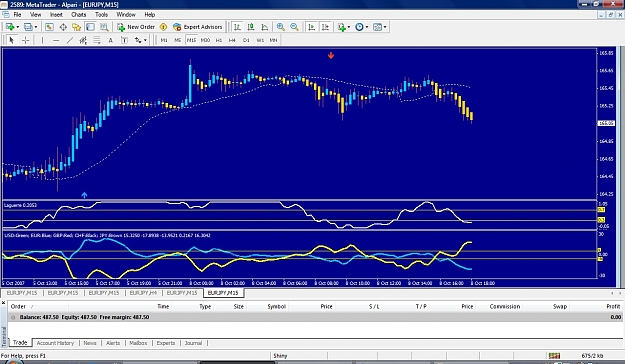Open the View menu

coord(35,14)
